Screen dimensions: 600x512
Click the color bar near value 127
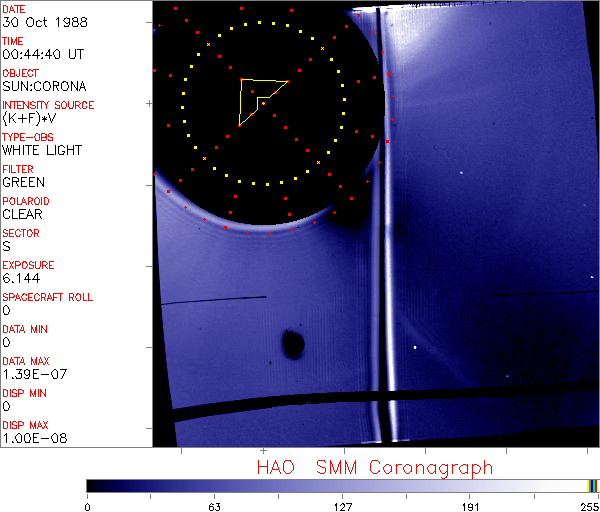[342, 485]
